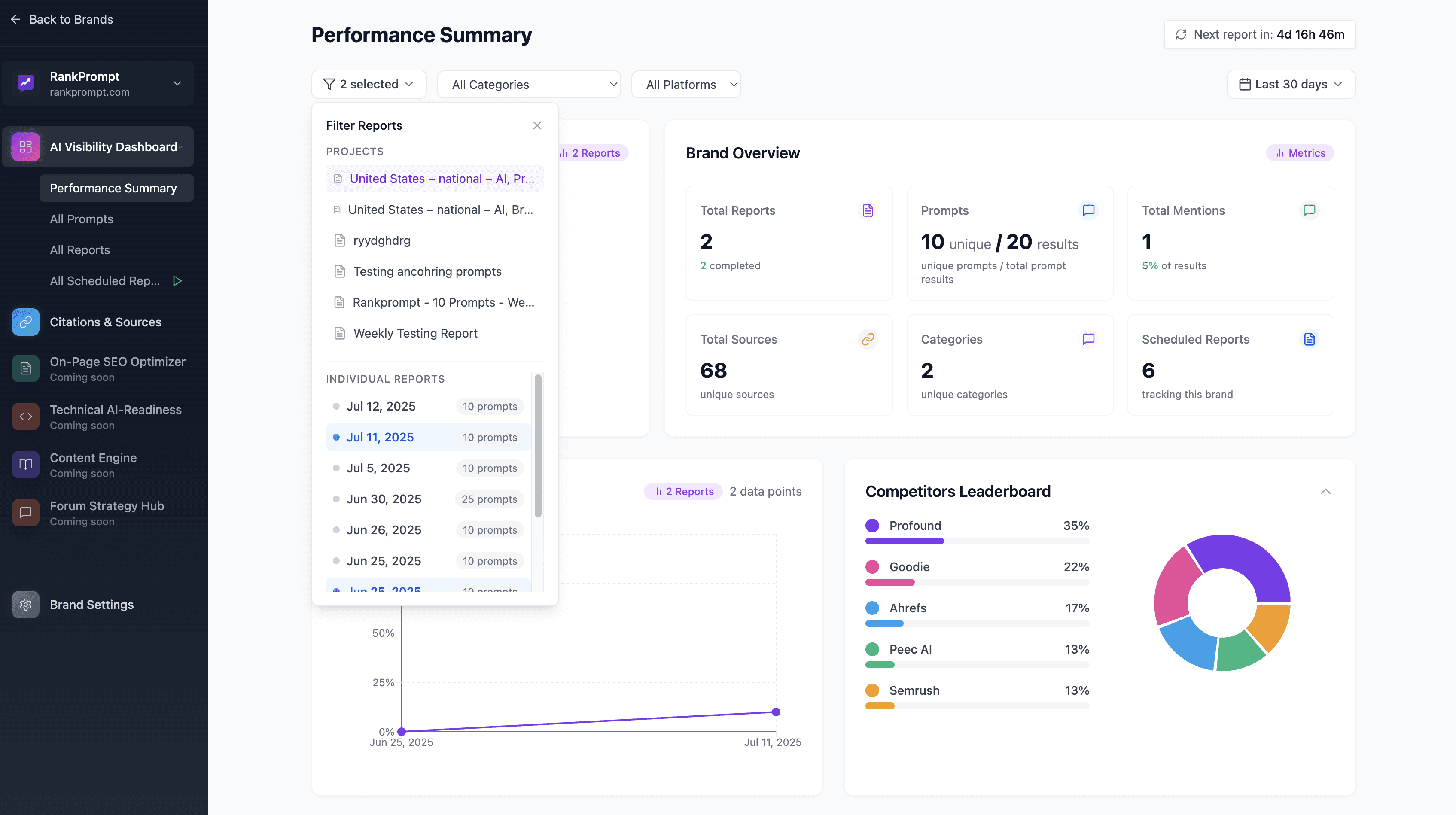Go to All Reports in the sidebar

click(80, 250)
